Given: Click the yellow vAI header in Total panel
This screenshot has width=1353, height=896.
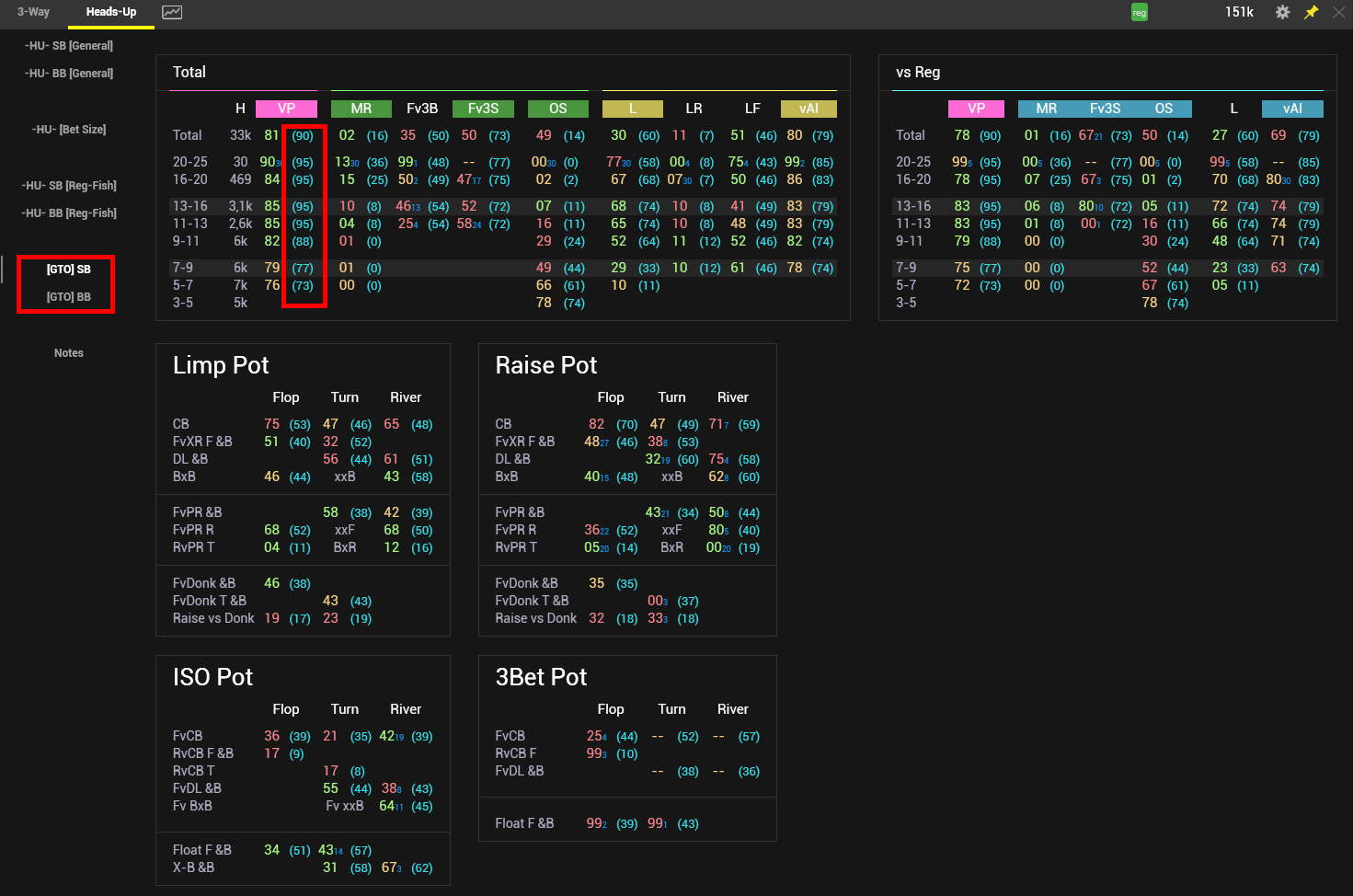Looking at the screenshot, I should coord(808,109).
